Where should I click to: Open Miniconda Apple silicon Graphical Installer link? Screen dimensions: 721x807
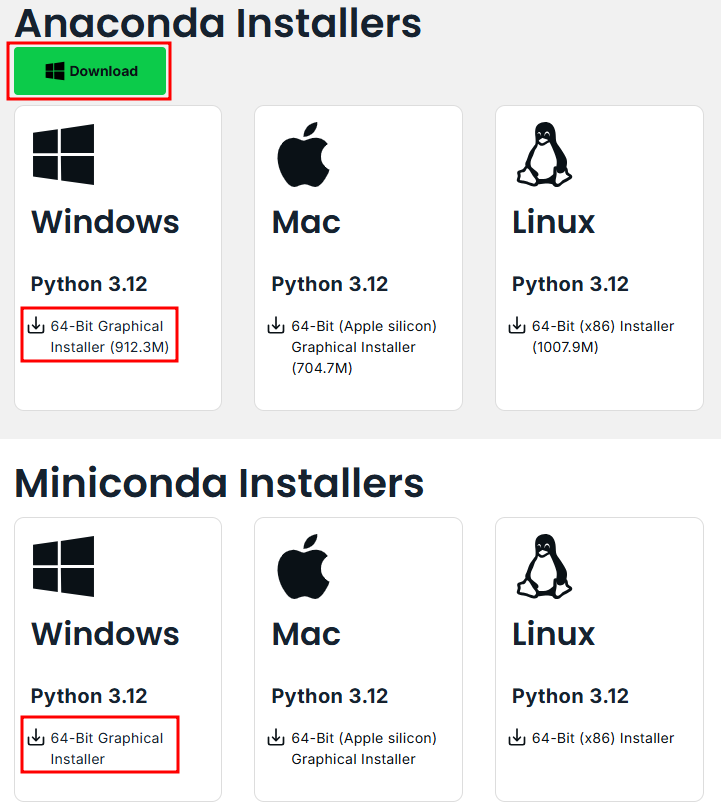point(364,748)
